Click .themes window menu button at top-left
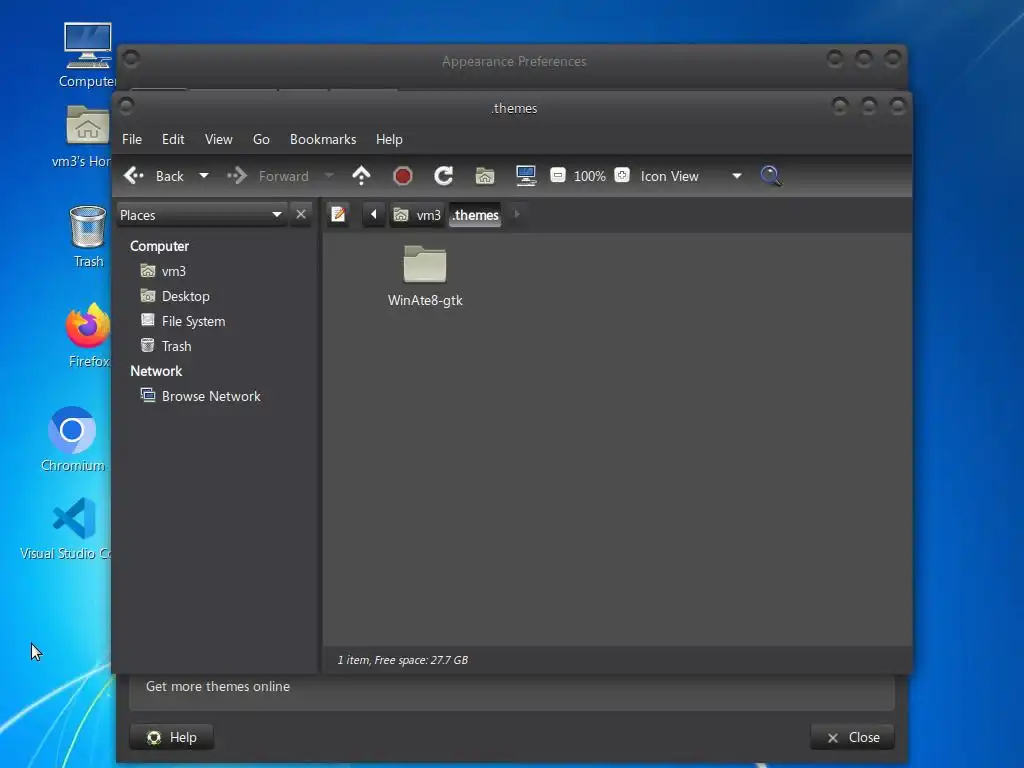Viewport: 1024px width, 768px height. coord(127,106)
